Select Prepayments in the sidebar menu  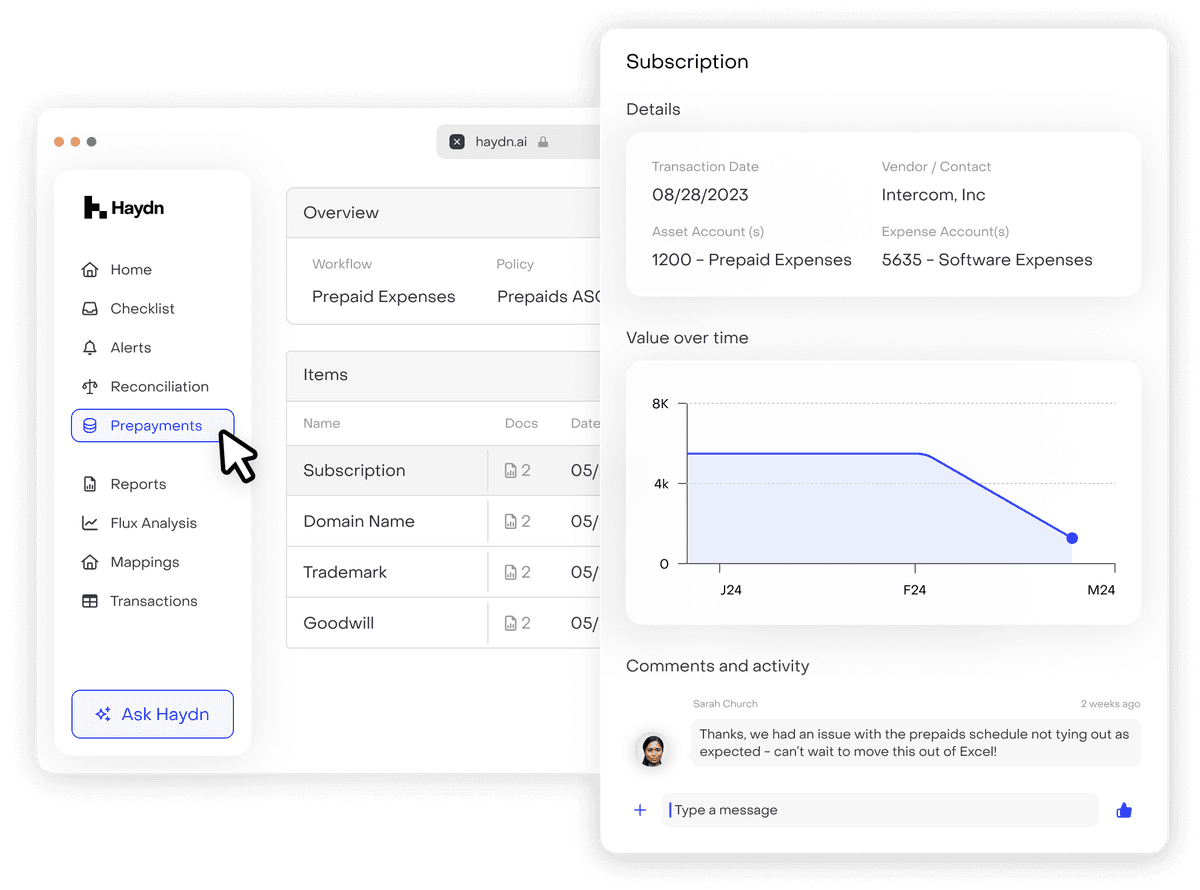coord(153,426)
